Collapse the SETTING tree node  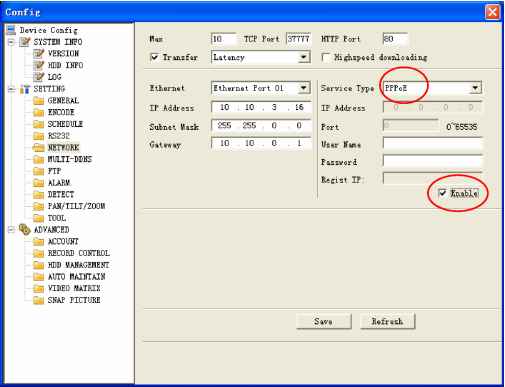(x=11, y=89)
